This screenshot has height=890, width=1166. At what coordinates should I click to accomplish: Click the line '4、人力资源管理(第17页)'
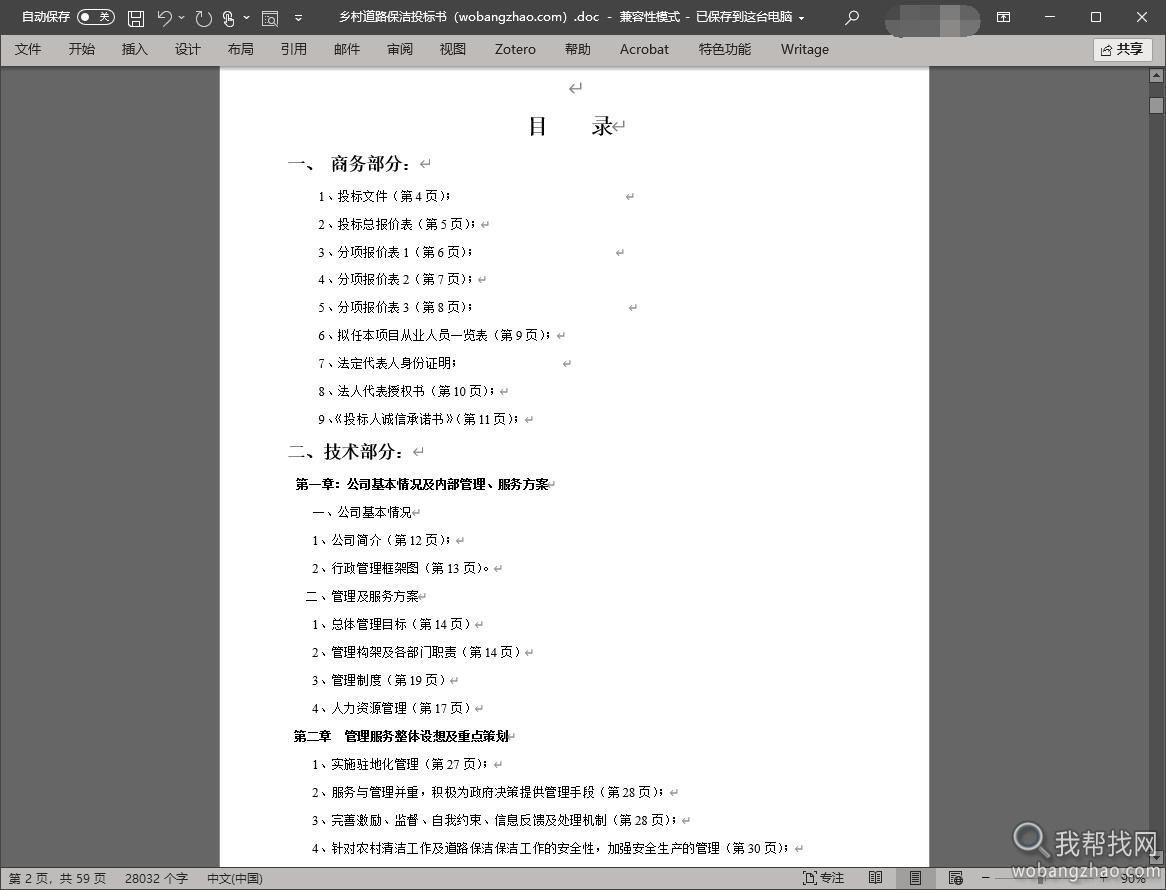pyautogui.click(x=390, y=709)
